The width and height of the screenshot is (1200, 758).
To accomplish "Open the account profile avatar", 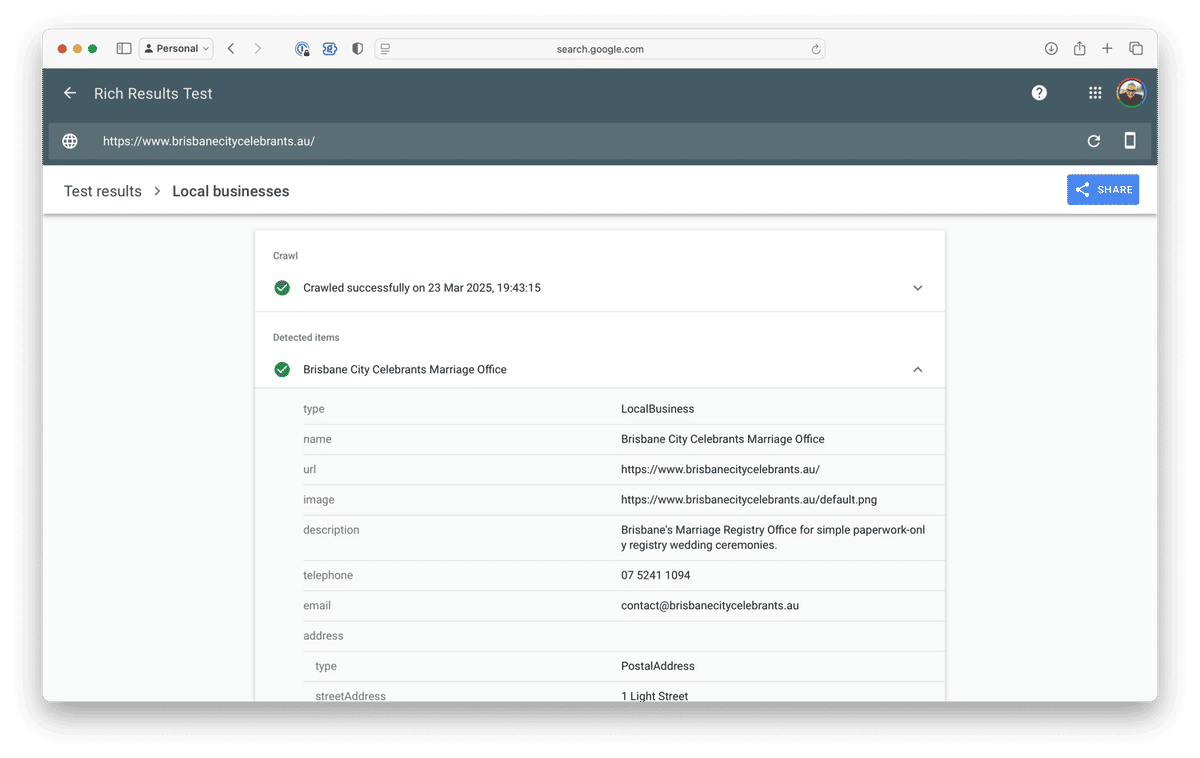I will pyautogui.click(x=1131, y=93).
